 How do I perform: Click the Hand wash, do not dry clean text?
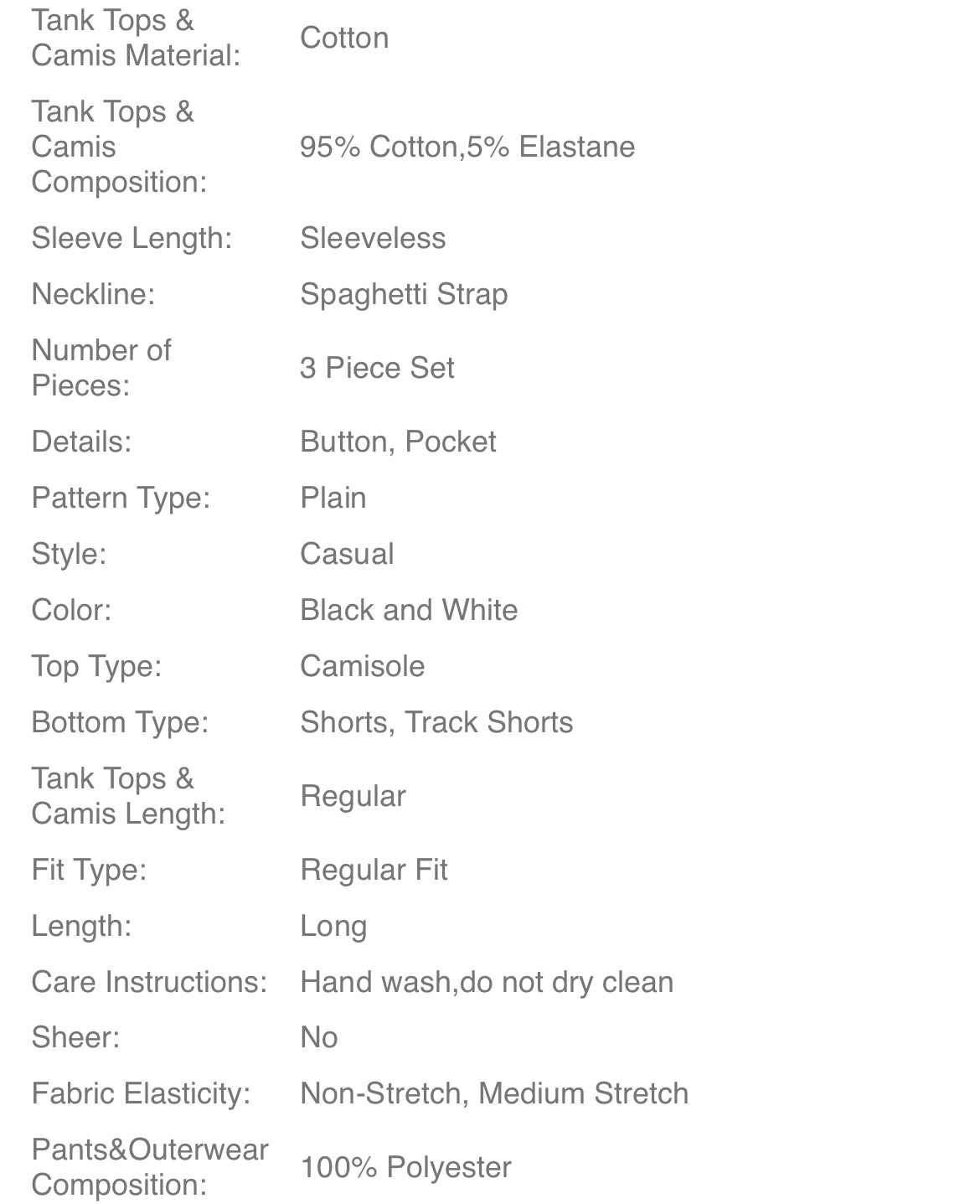[487, 982]
